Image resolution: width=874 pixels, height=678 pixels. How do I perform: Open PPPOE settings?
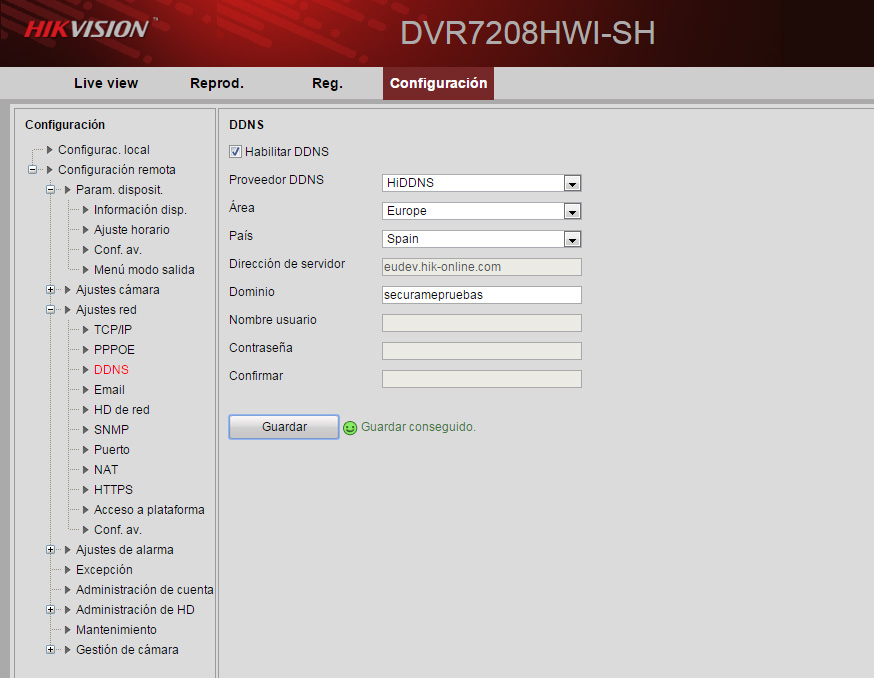coord(114,350)
